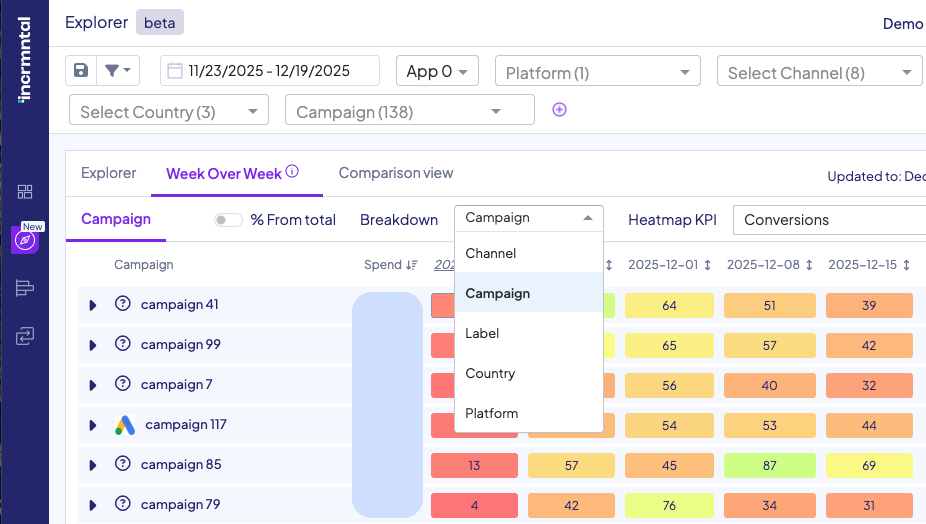The width and height of the screenshot is (926, 524).
Task: Toggle the % From total switch
Action: click(x=228, y=220)
